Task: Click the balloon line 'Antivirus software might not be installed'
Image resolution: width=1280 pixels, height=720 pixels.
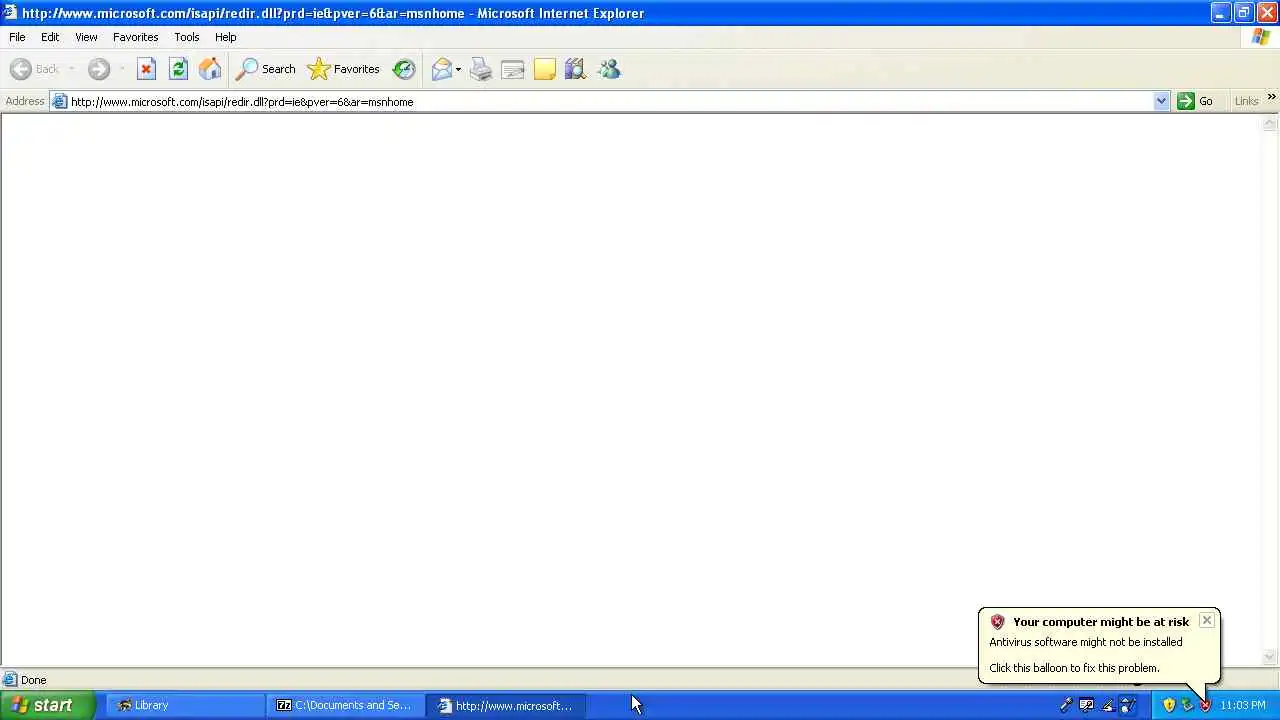Action: [1086, 642]
